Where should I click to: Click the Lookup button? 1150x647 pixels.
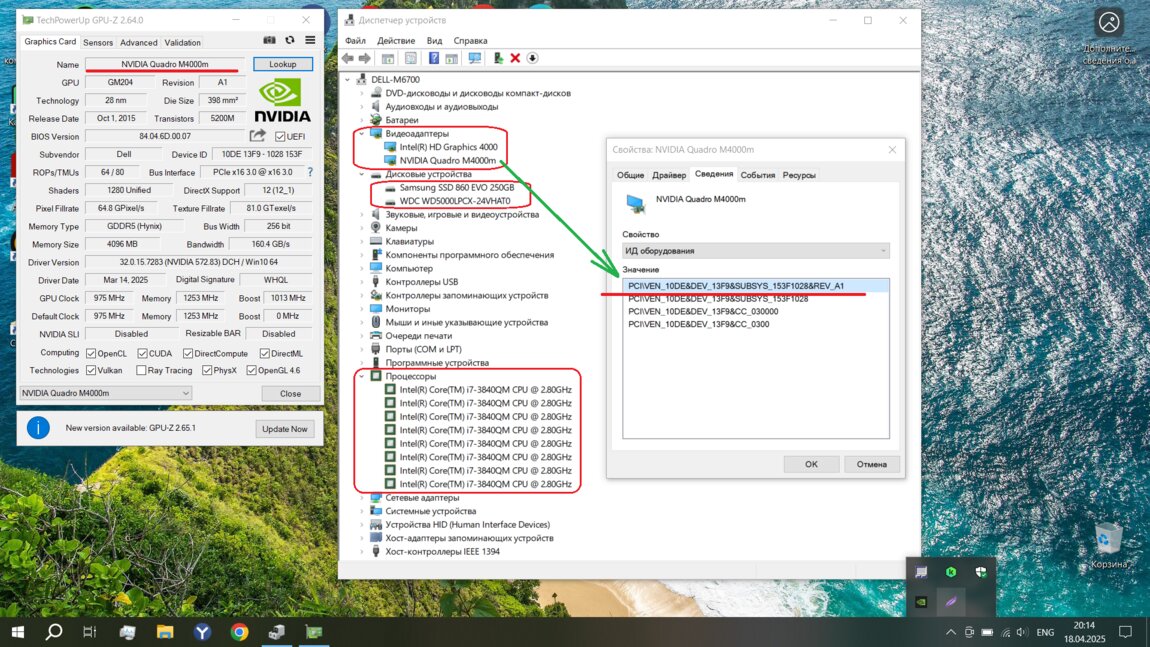[283, 64]
